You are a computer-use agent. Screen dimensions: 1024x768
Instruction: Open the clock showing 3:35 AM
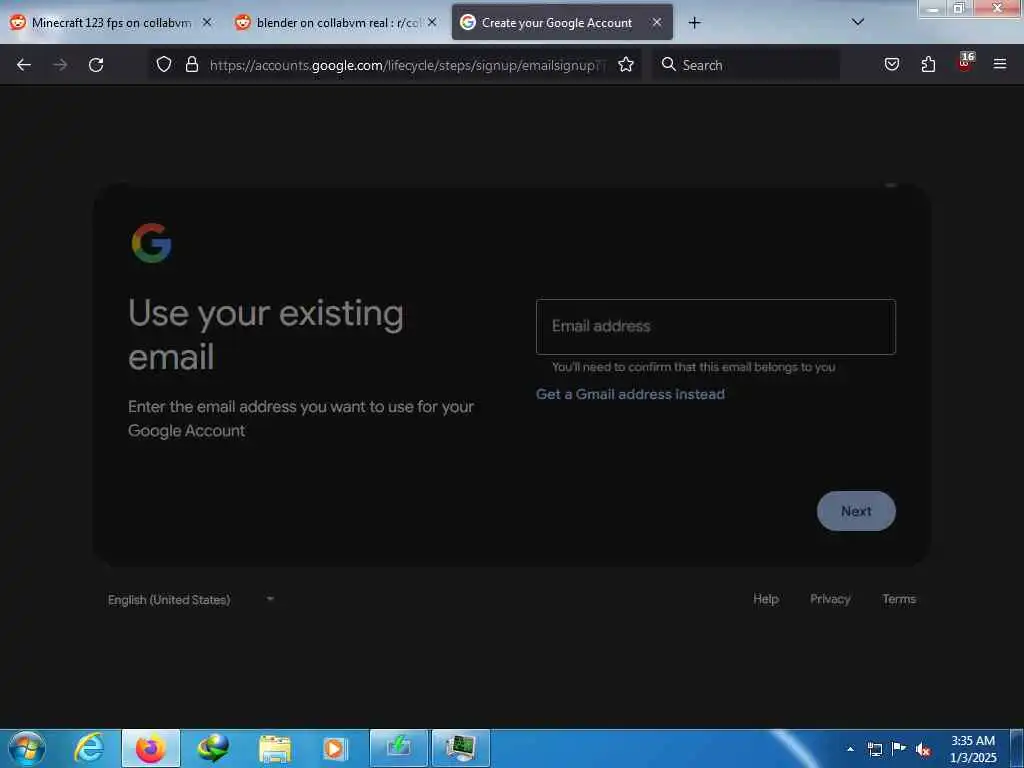(973, 749)
